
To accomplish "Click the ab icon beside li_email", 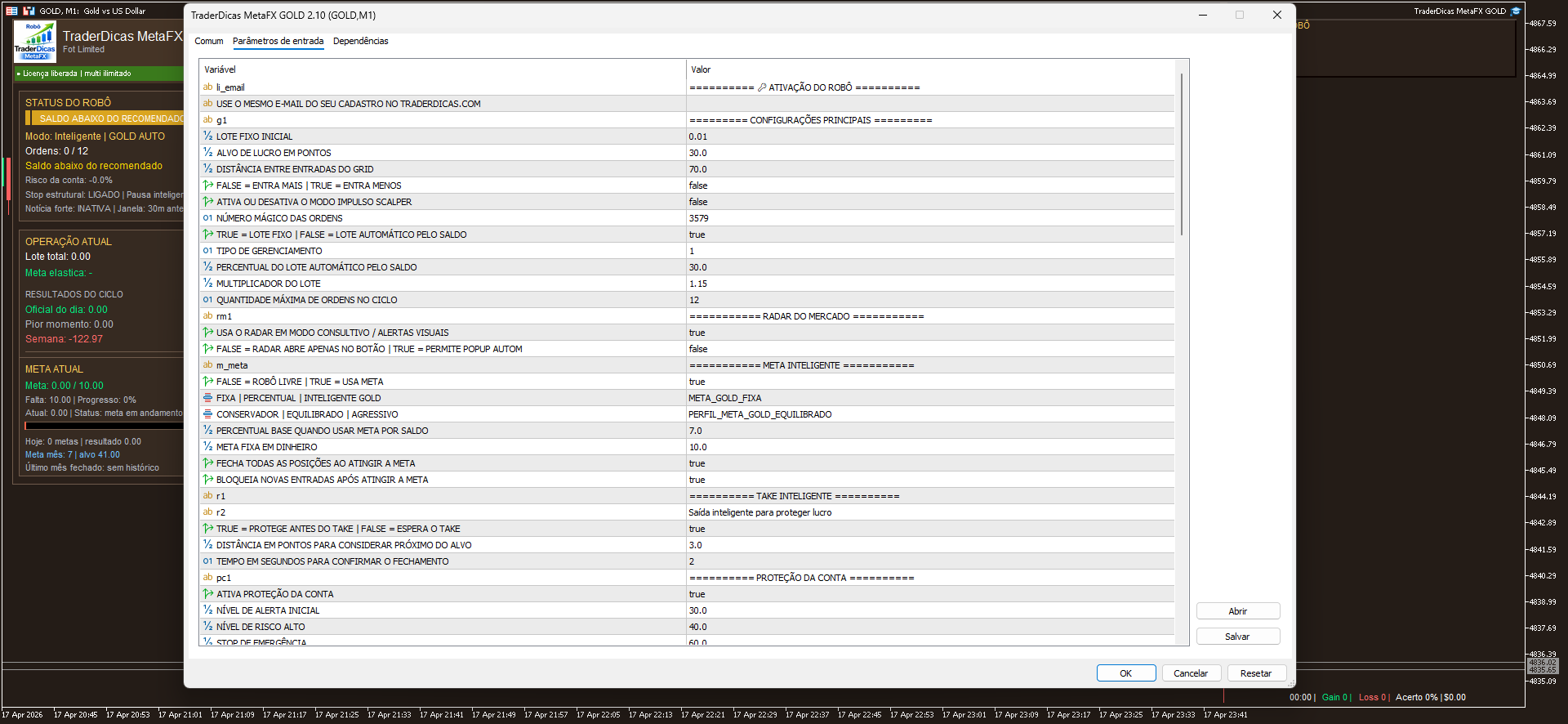I will 208,87.
